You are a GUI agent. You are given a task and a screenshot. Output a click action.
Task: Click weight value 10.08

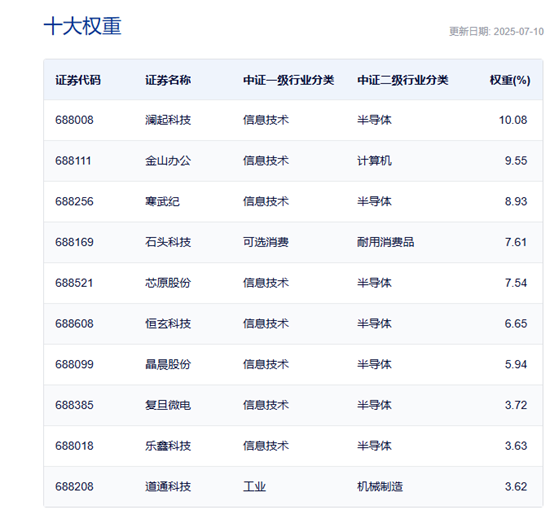click(513, 120)
